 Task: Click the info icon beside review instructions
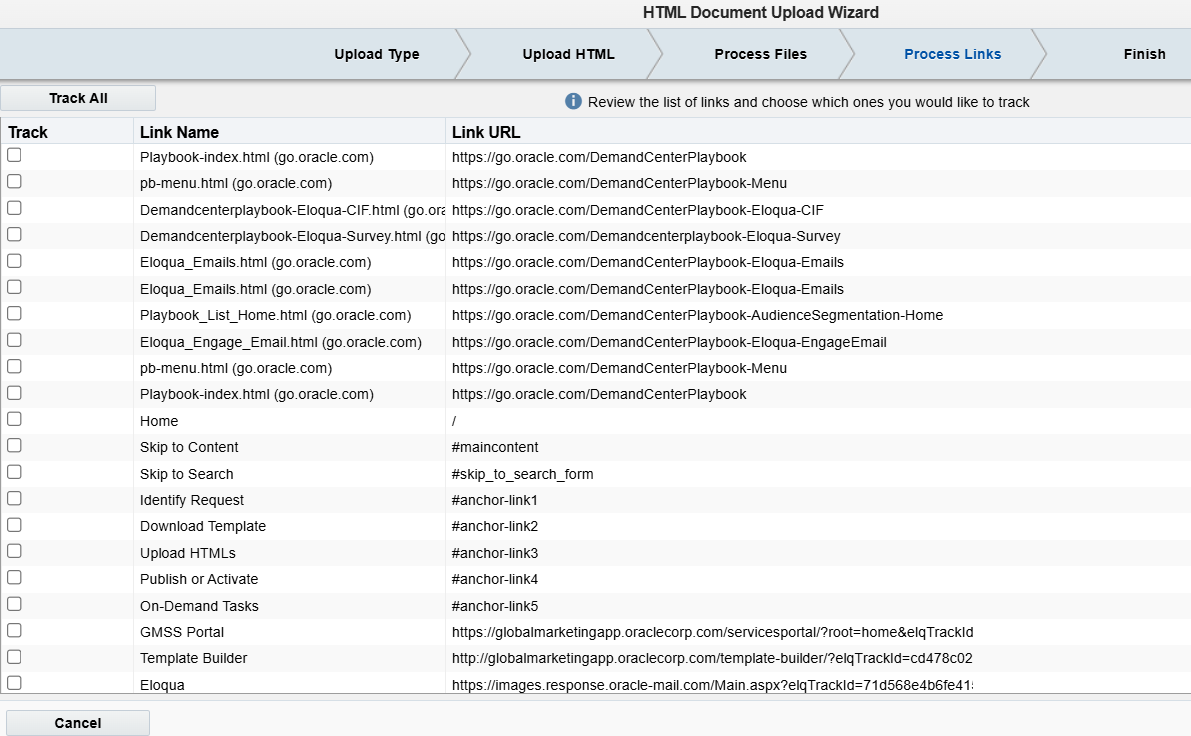(573, 102)
